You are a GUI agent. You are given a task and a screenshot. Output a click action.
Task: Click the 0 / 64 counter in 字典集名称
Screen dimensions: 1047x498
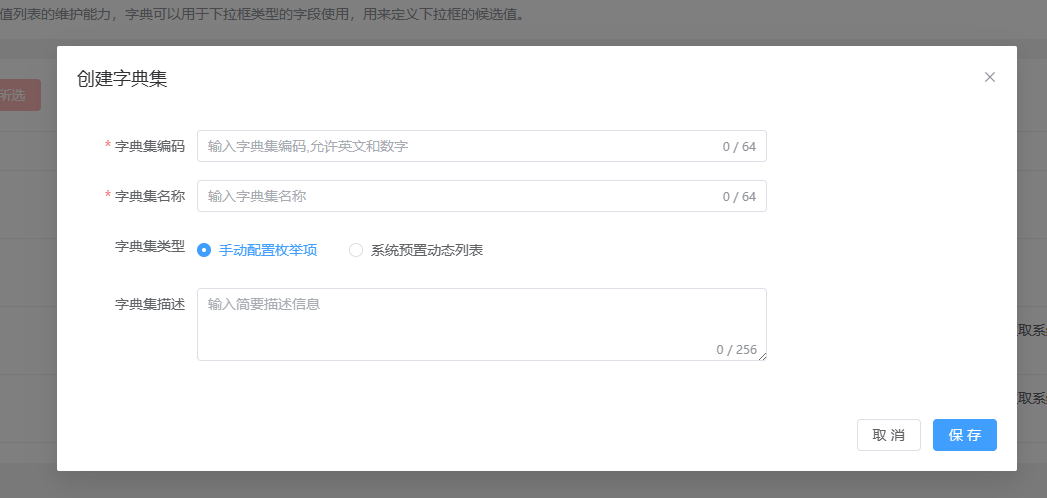pos(739,197)
